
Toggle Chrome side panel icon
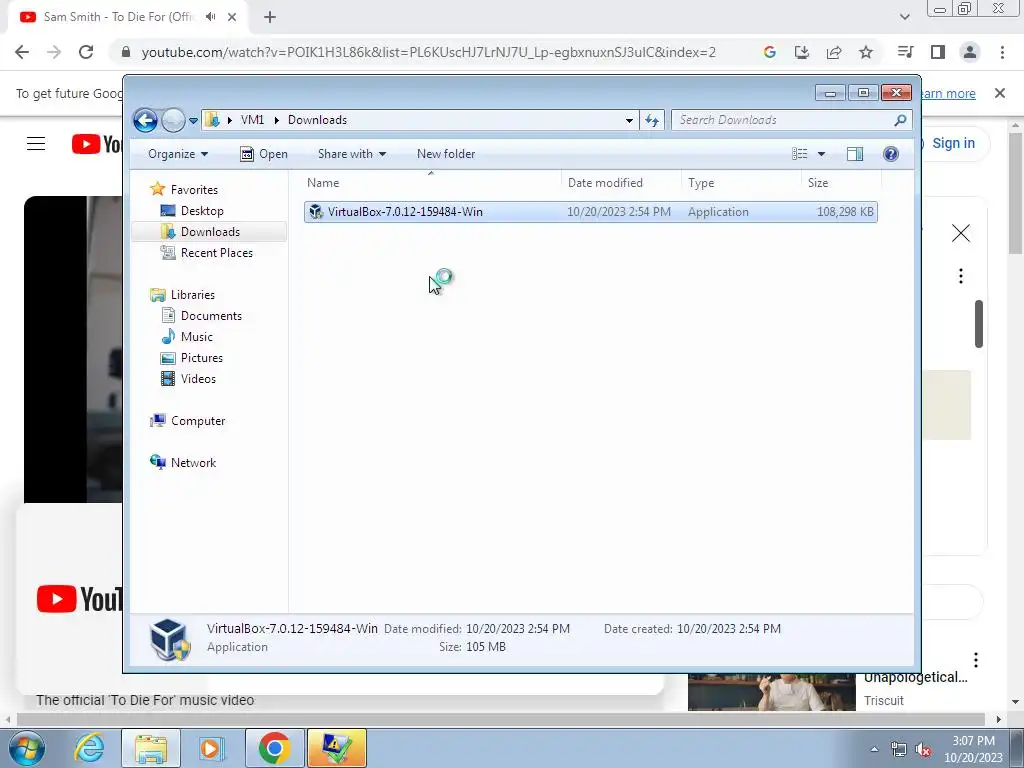point(938,52)
